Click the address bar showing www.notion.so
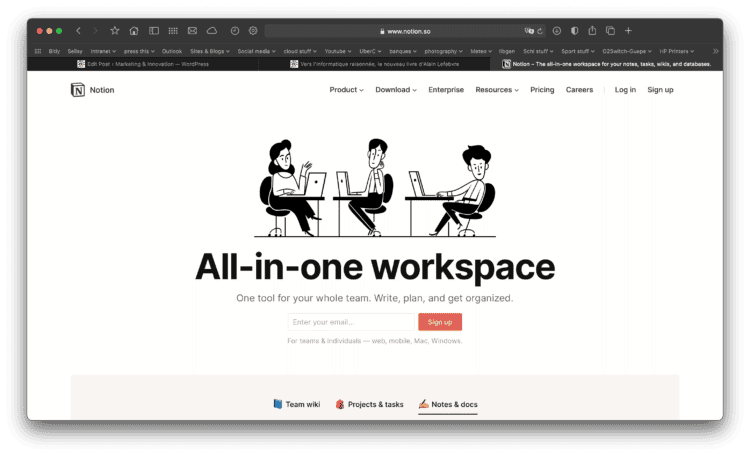This screenshot has width=750, height=456. click(x=405, y=31)
